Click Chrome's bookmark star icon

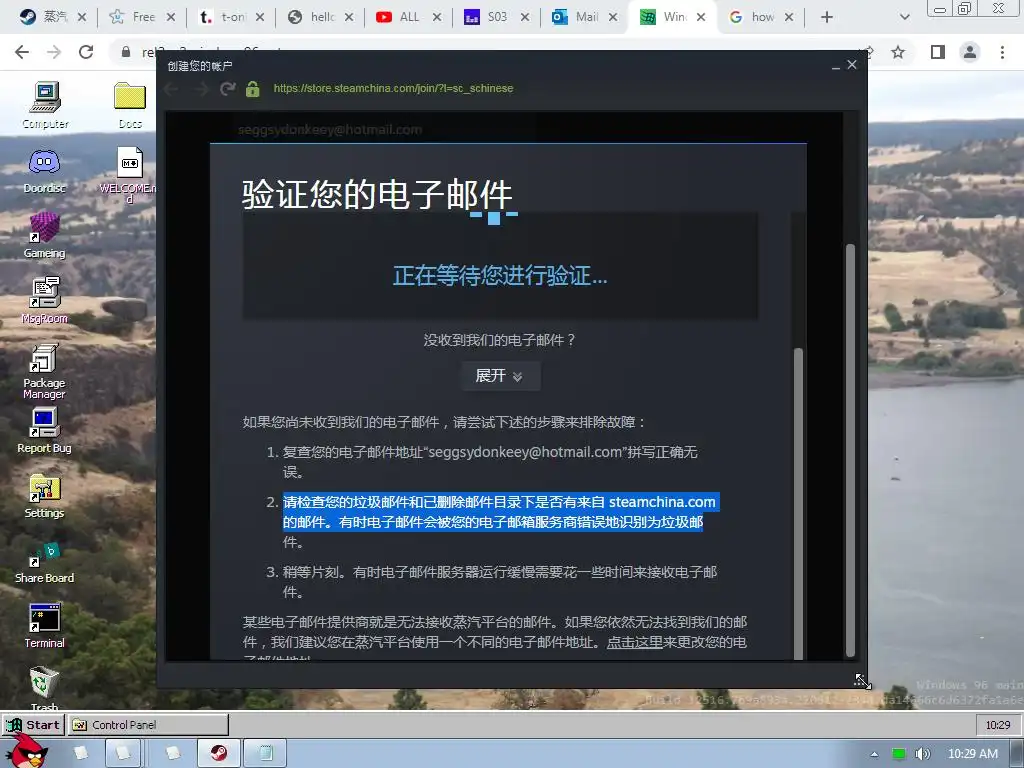899,52
